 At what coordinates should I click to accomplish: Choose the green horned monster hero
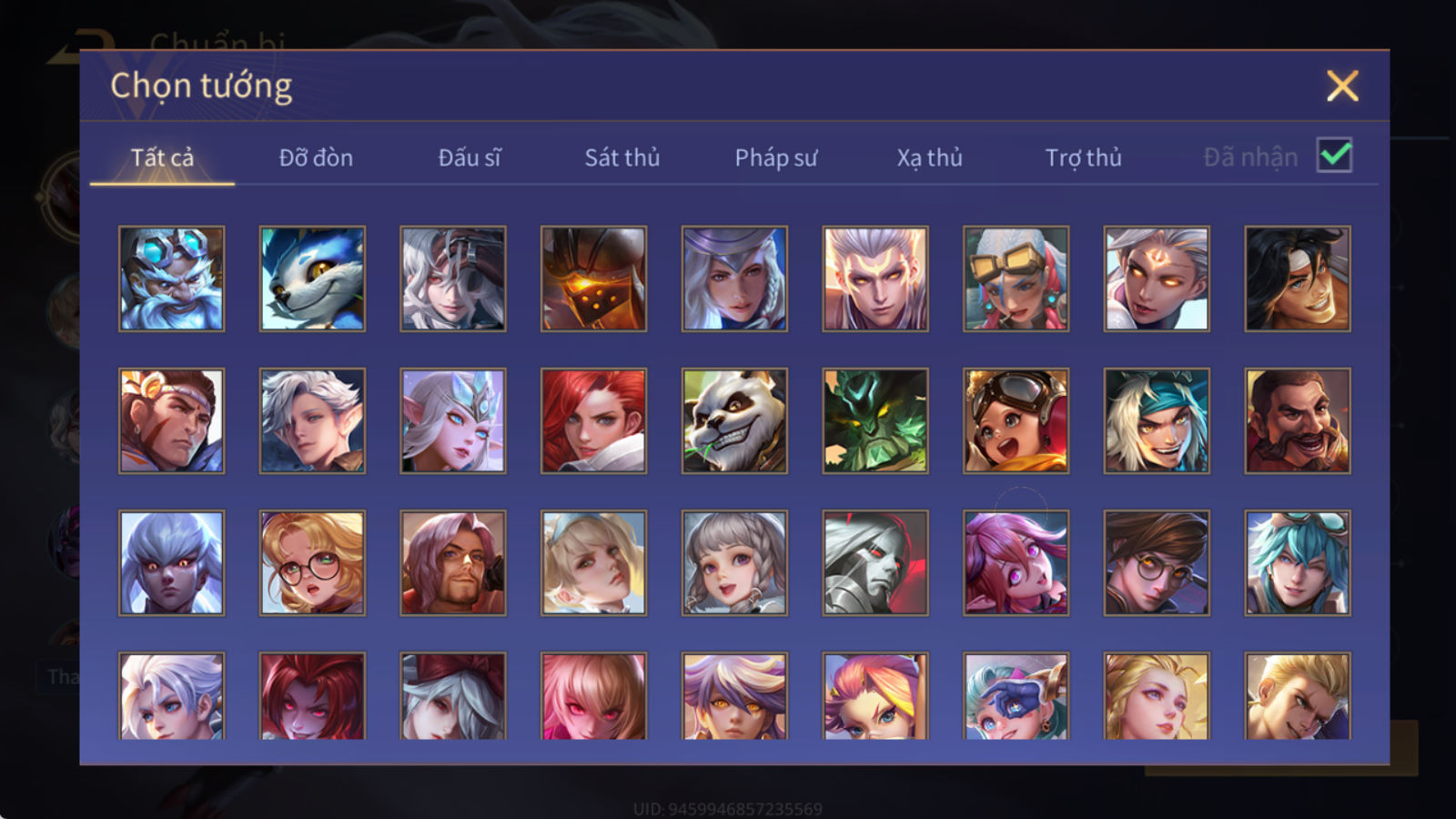click(875, 420)
